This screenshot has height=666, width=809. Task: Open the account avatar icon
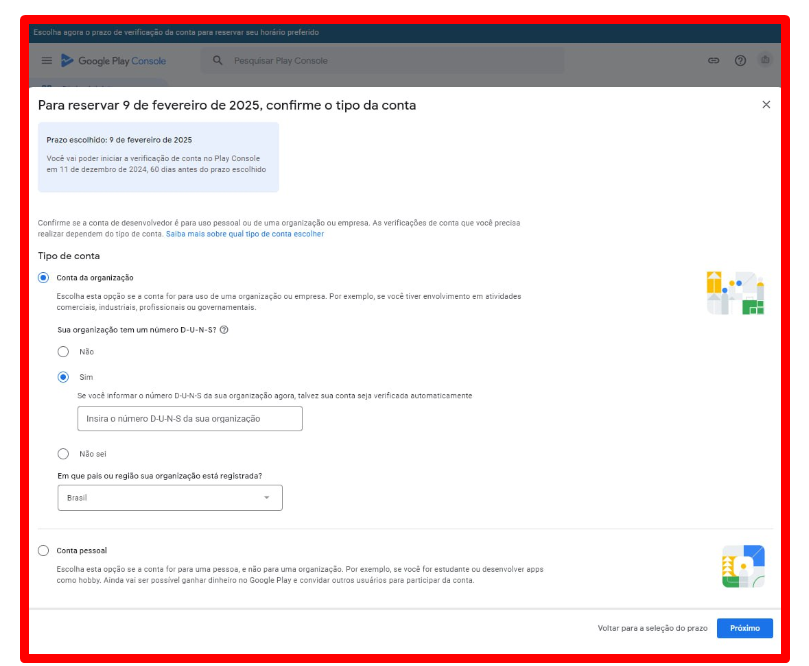click(x=765, y=61)
